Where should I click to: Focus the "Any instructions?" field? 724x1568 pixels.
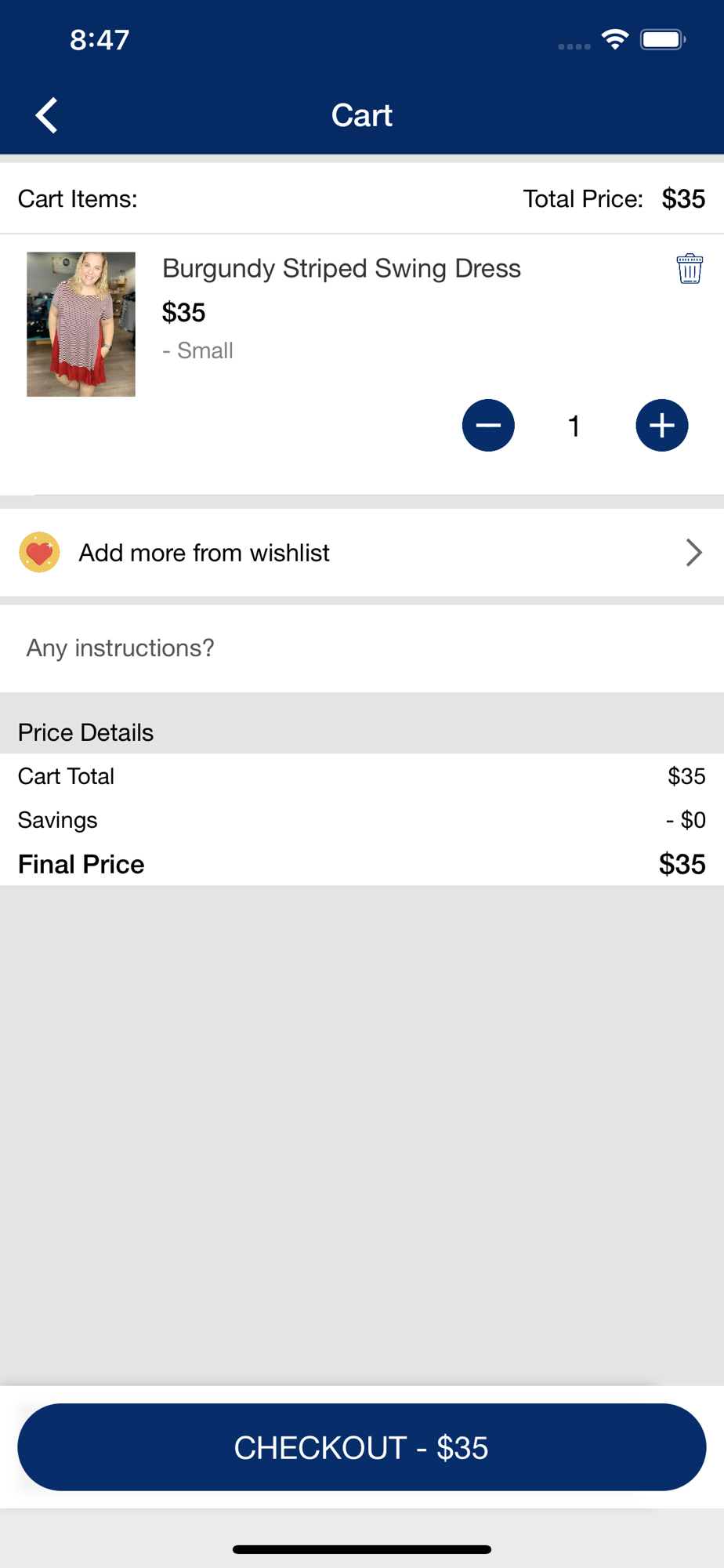tap(360, 648)
